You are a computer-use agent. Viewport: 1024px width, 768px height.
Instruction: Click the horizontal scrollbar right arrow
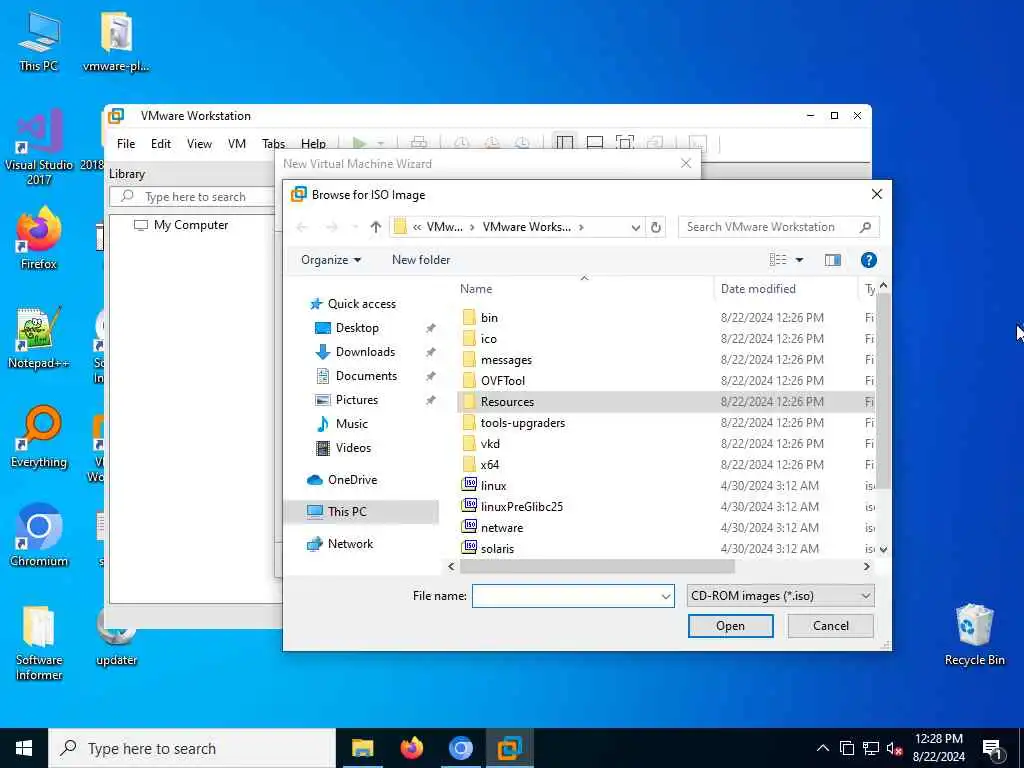point(867,567)
